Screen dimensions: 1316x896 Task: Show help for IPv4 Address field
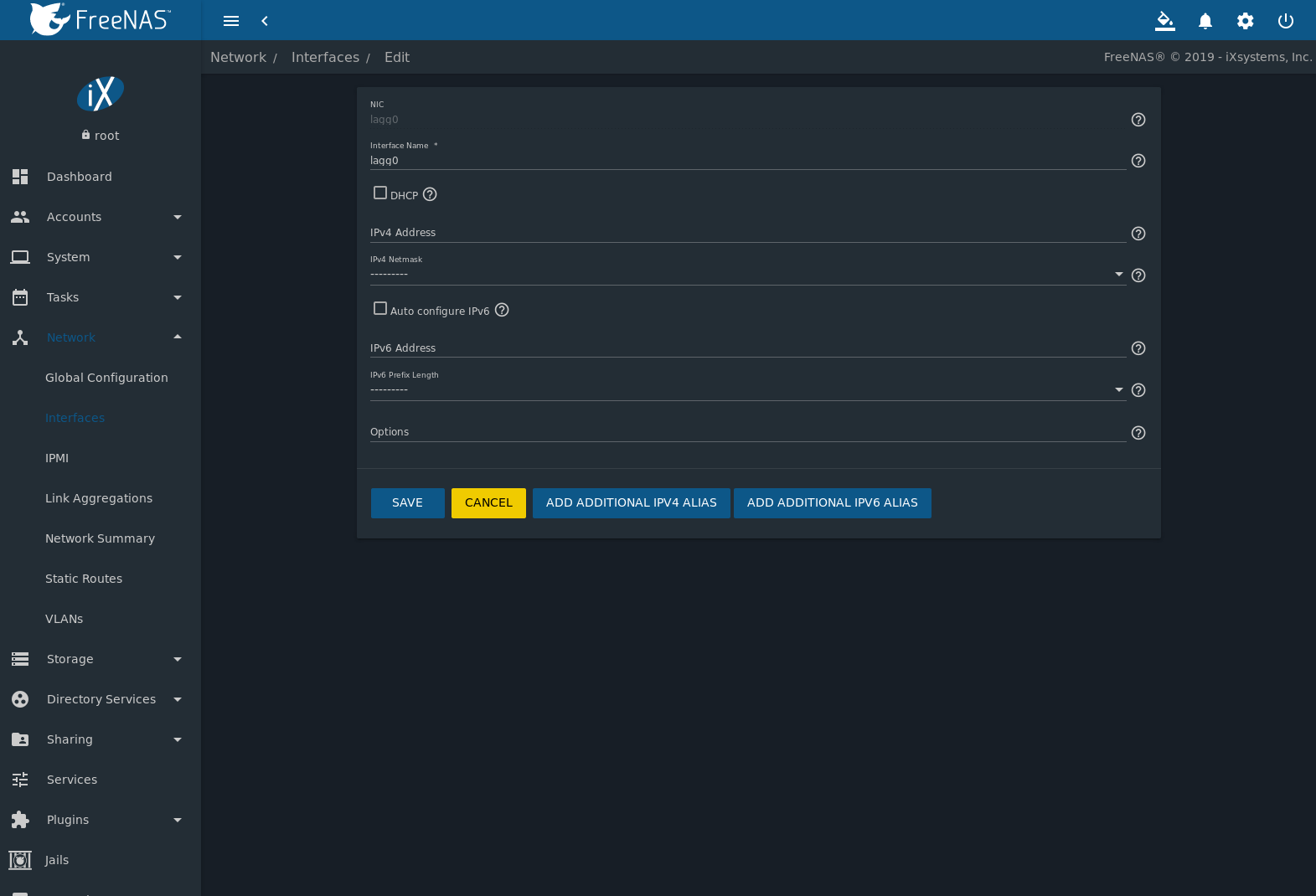(1138, 234)
